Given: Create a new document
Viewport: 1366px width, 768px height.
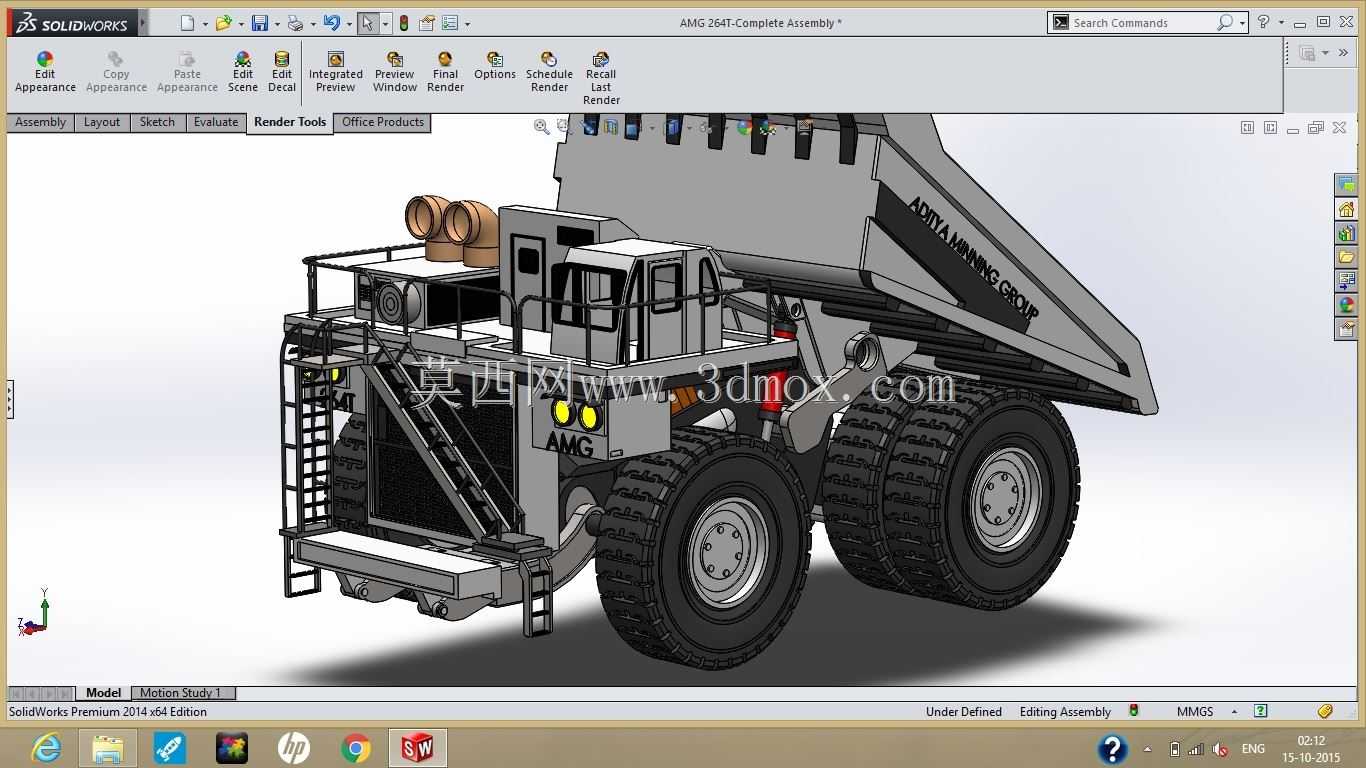Looking at the screenshot, I should pyautogui.click(x=187, y=23).
